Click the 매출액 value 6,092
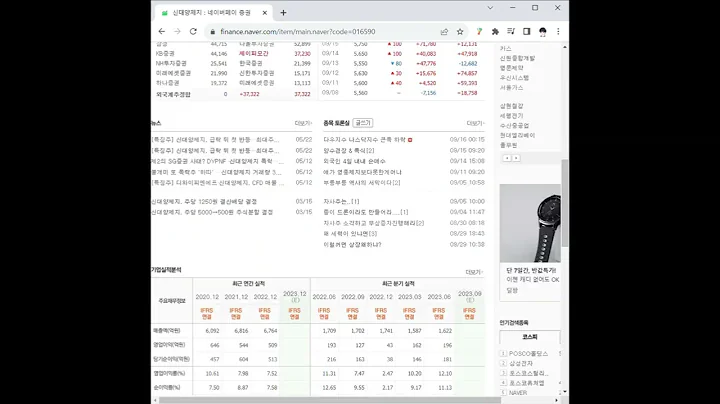The height and width of the screenshot is (404, 720). pyautogui.click(x=212, y=331)
